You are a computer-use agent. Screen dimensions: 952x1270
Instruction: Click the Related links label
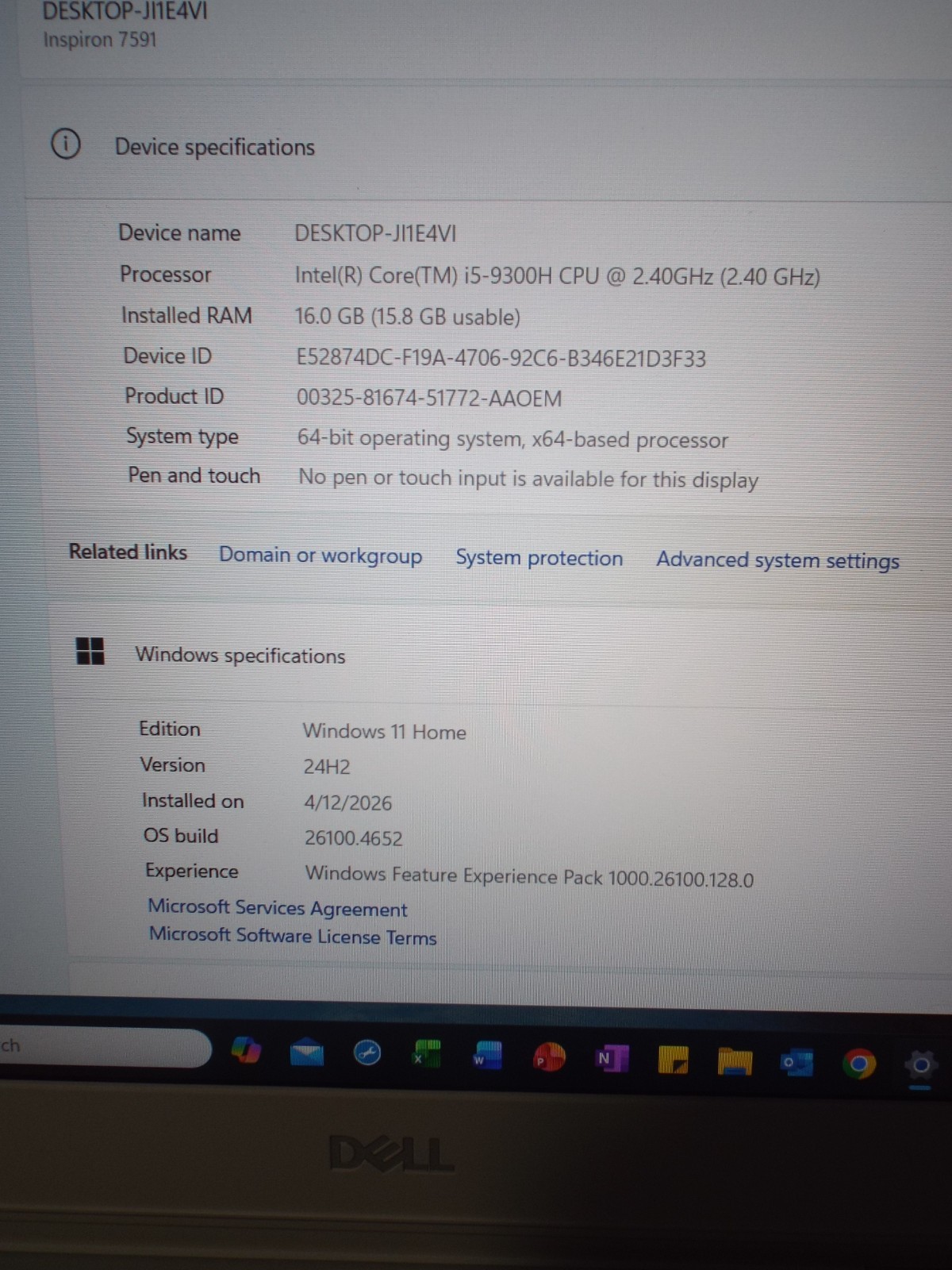(128, 552)
